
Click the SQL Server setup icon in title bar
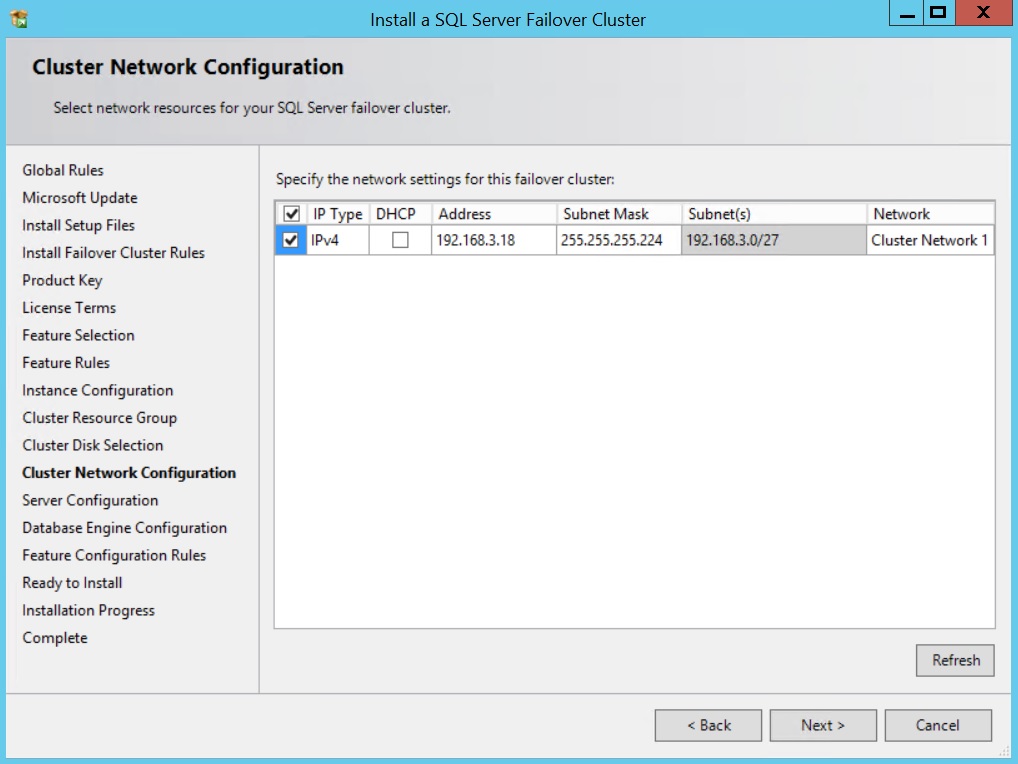click(x=19, y=18)
